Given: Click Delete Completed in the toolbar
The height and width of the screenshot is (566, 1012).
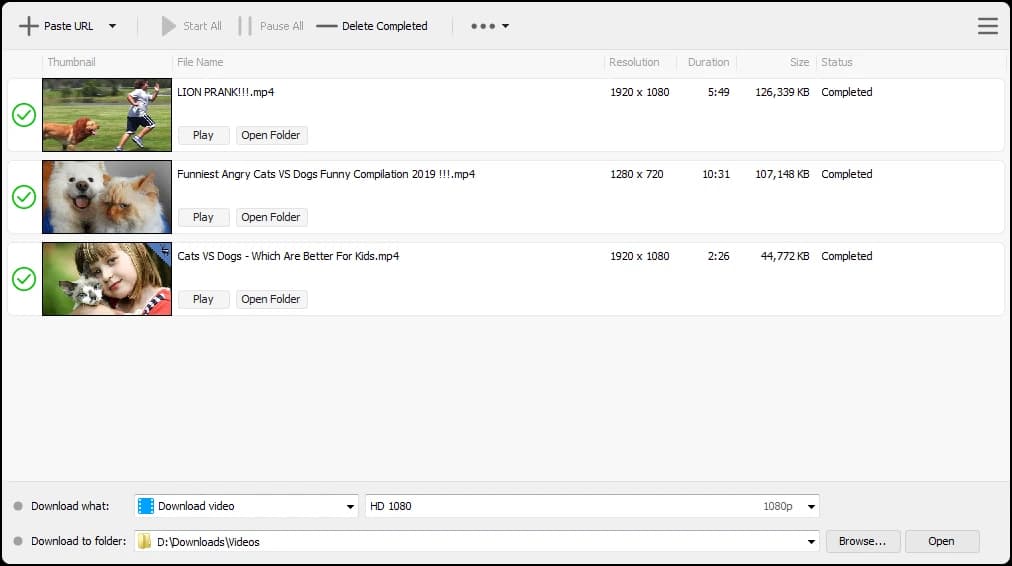Looking at the screenshot, I should pos(372,26).
